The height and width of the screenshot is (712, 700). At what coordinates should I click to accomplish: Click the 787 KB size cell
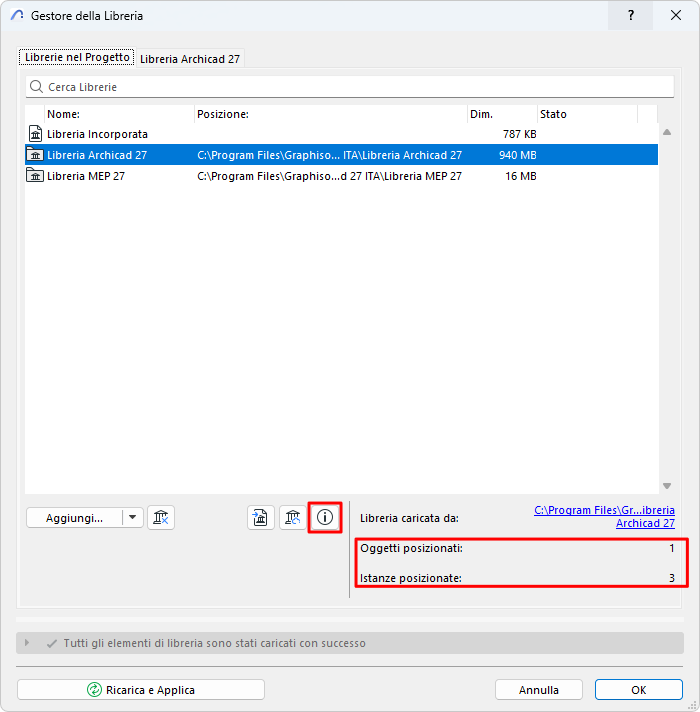click(519, 134)
